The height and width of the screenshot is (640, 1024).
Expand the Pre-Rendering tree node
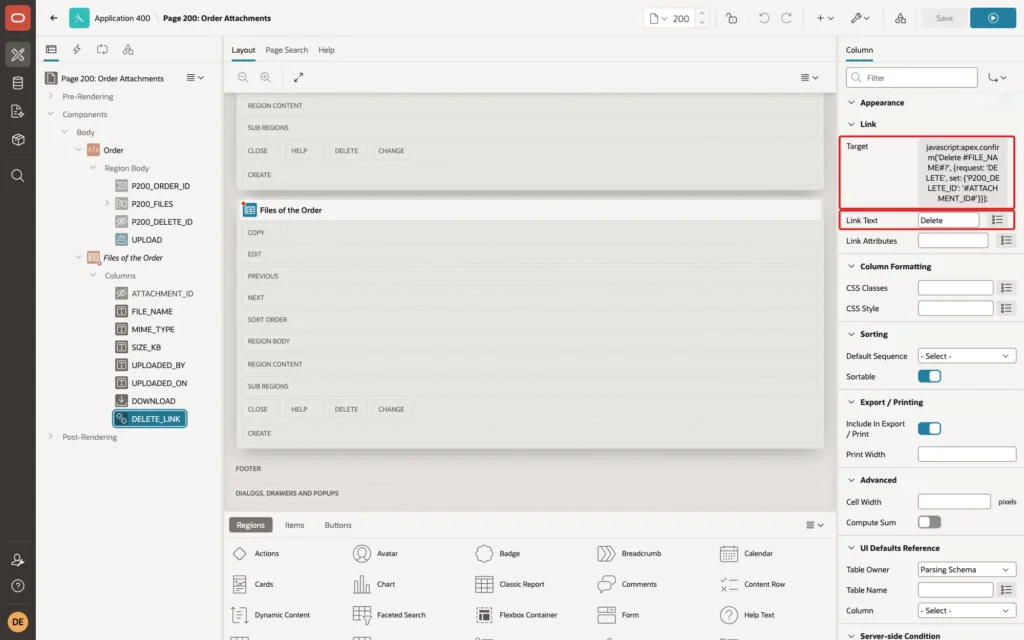click(x=51, y=96)
